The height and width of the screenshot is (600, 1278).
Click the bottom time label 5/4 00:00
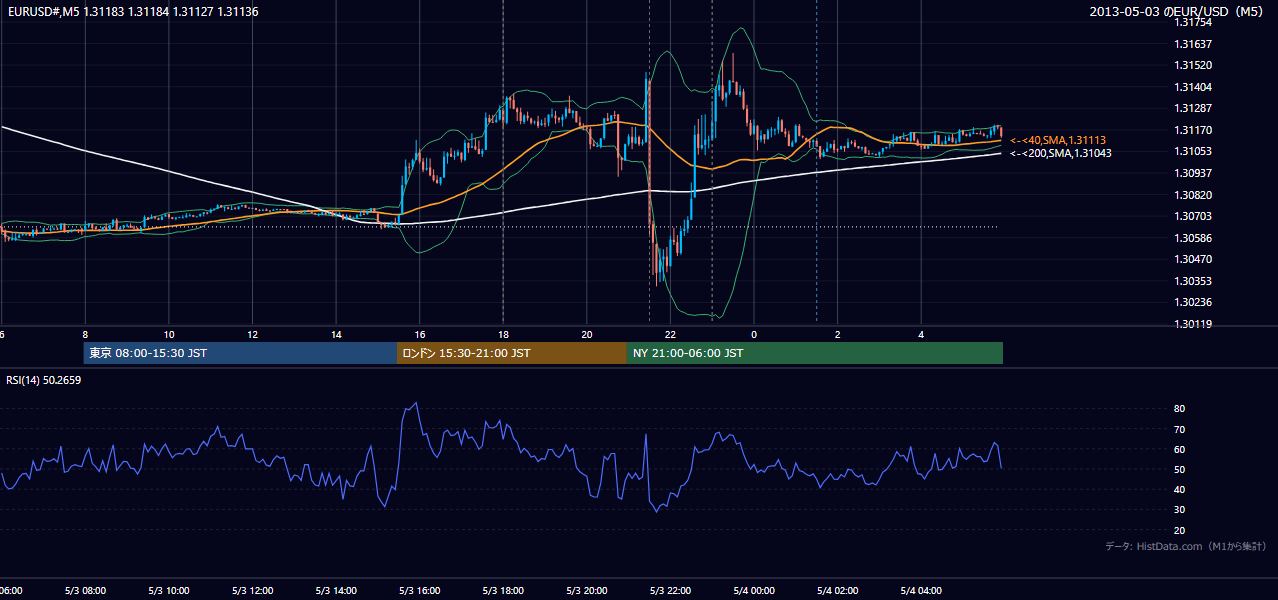pos(754,591)
